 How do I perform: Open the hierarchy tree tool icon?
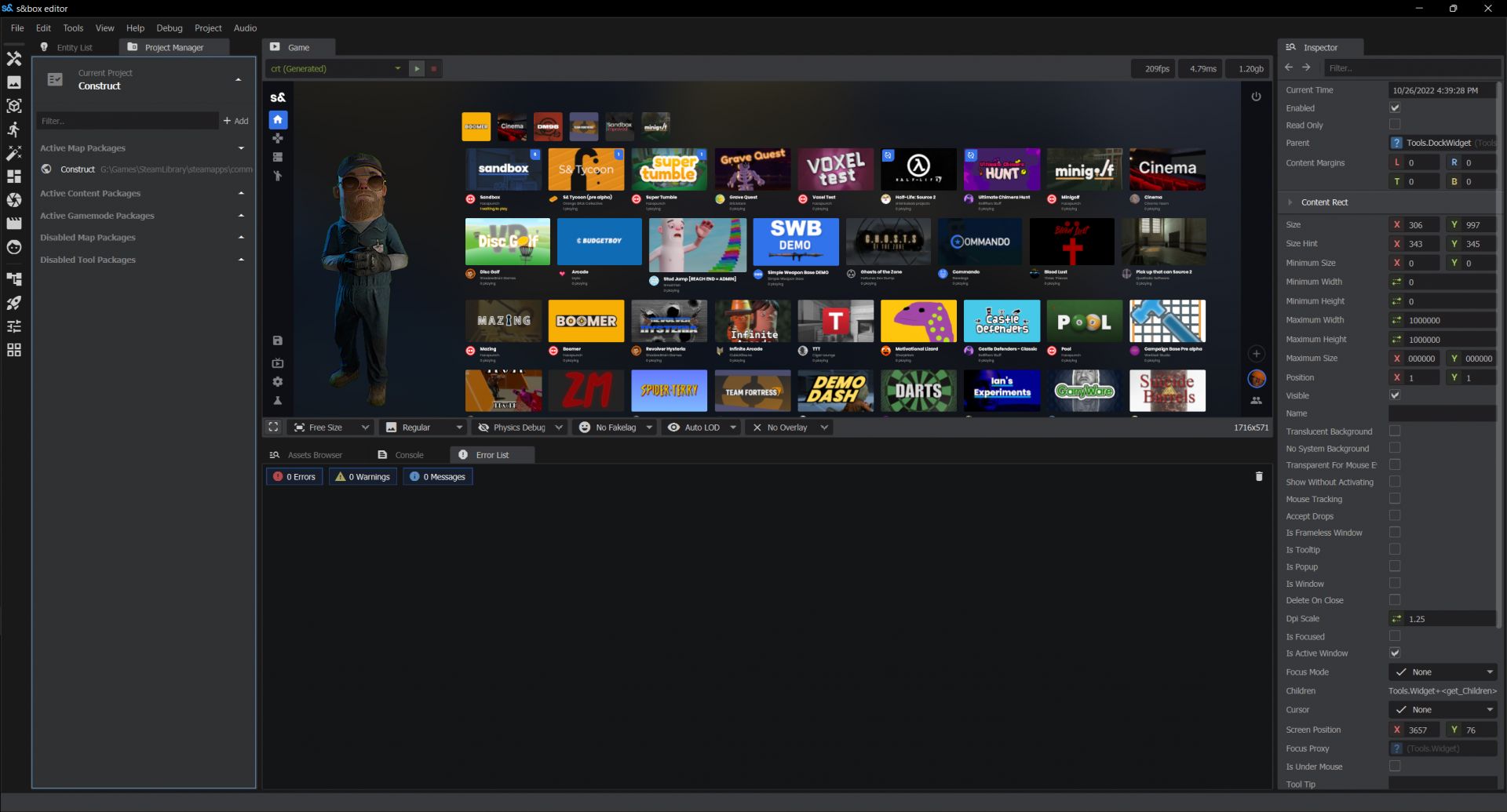pyautogui.click(x=14, y=279)
